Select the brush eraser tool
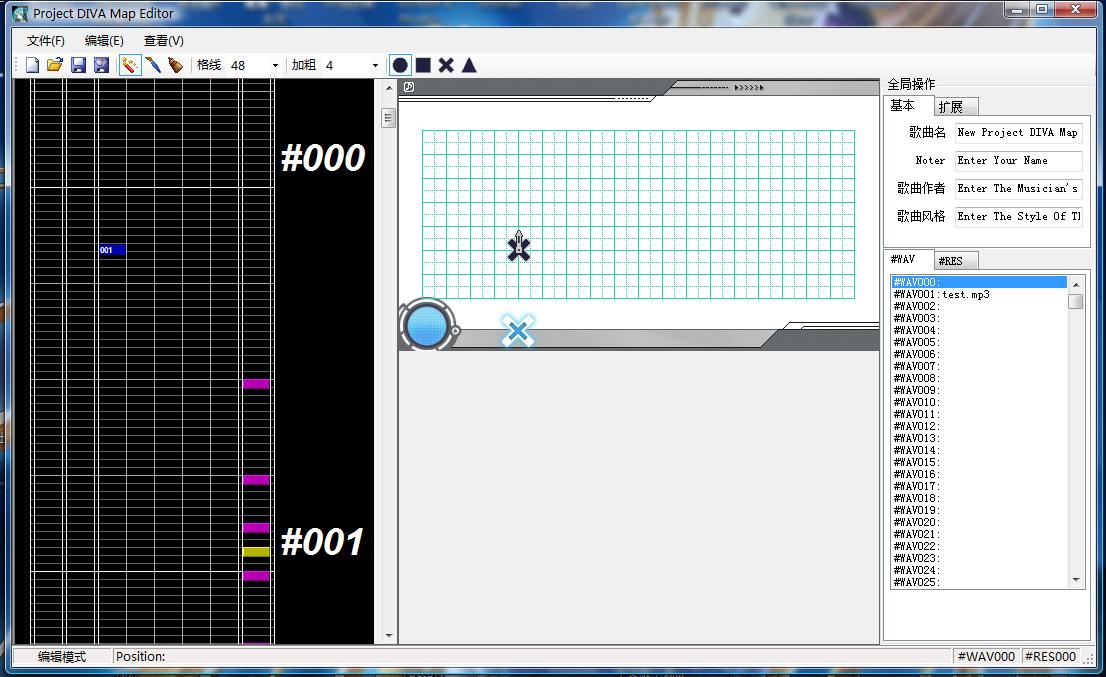 [x=176, y=66]
